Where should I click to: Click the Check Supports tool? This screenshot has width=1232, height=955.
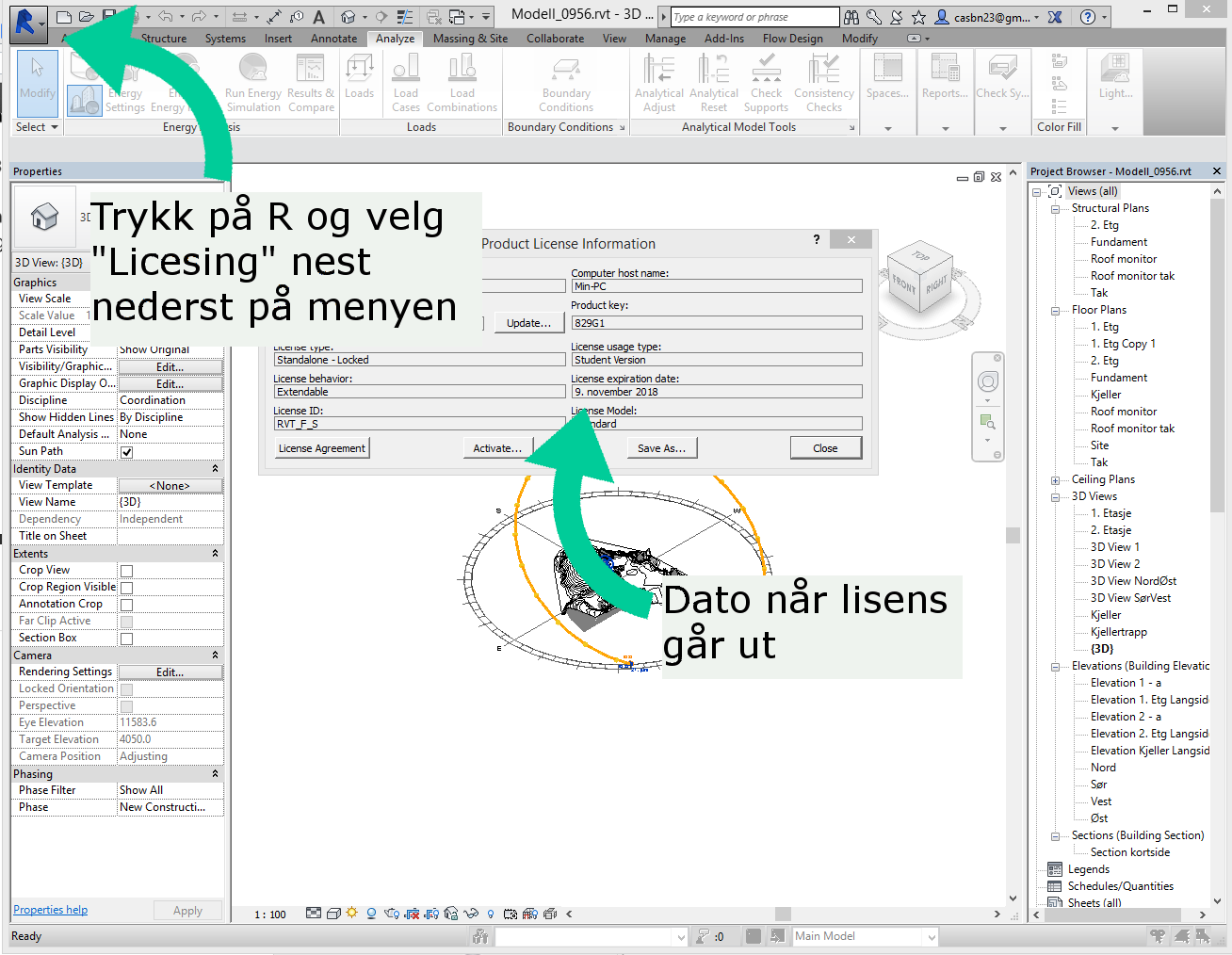[766, 83]
